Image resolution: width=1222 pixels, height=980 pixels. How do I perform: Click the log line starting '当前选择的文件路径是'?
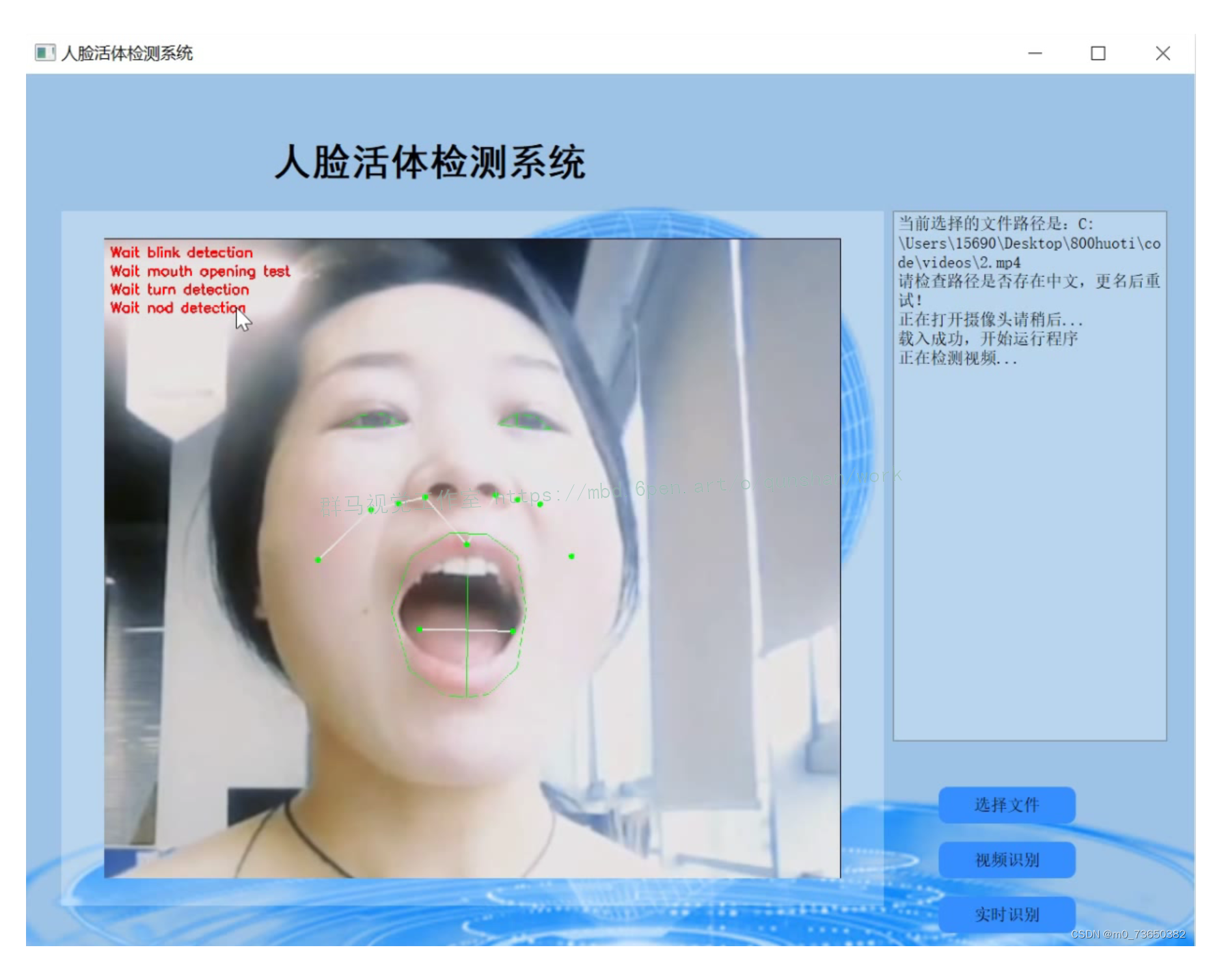click(x=1029, y=243)
